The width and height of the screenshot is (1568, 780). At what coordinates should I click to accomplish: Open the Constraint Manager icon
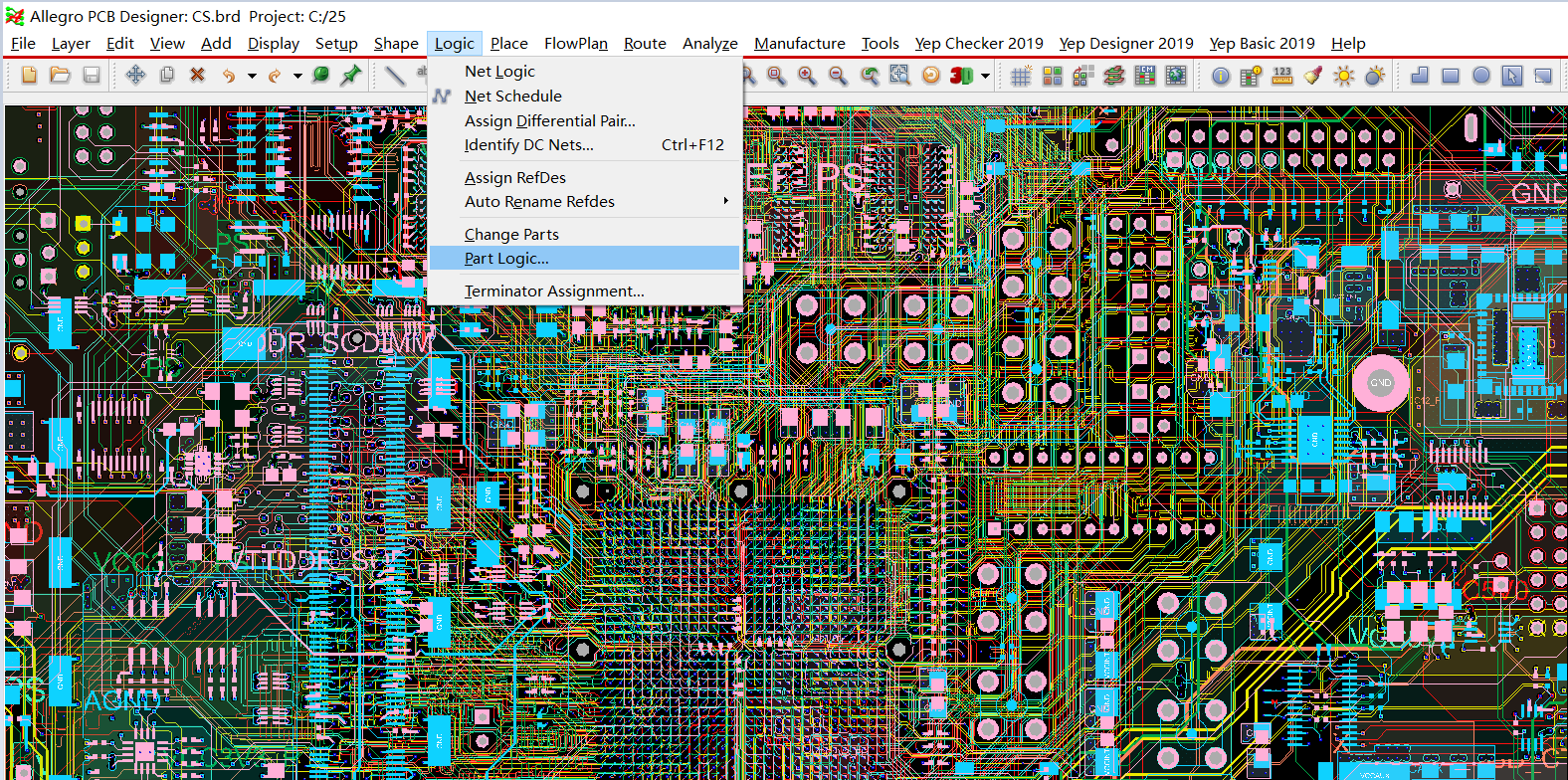click(1145, 76)
